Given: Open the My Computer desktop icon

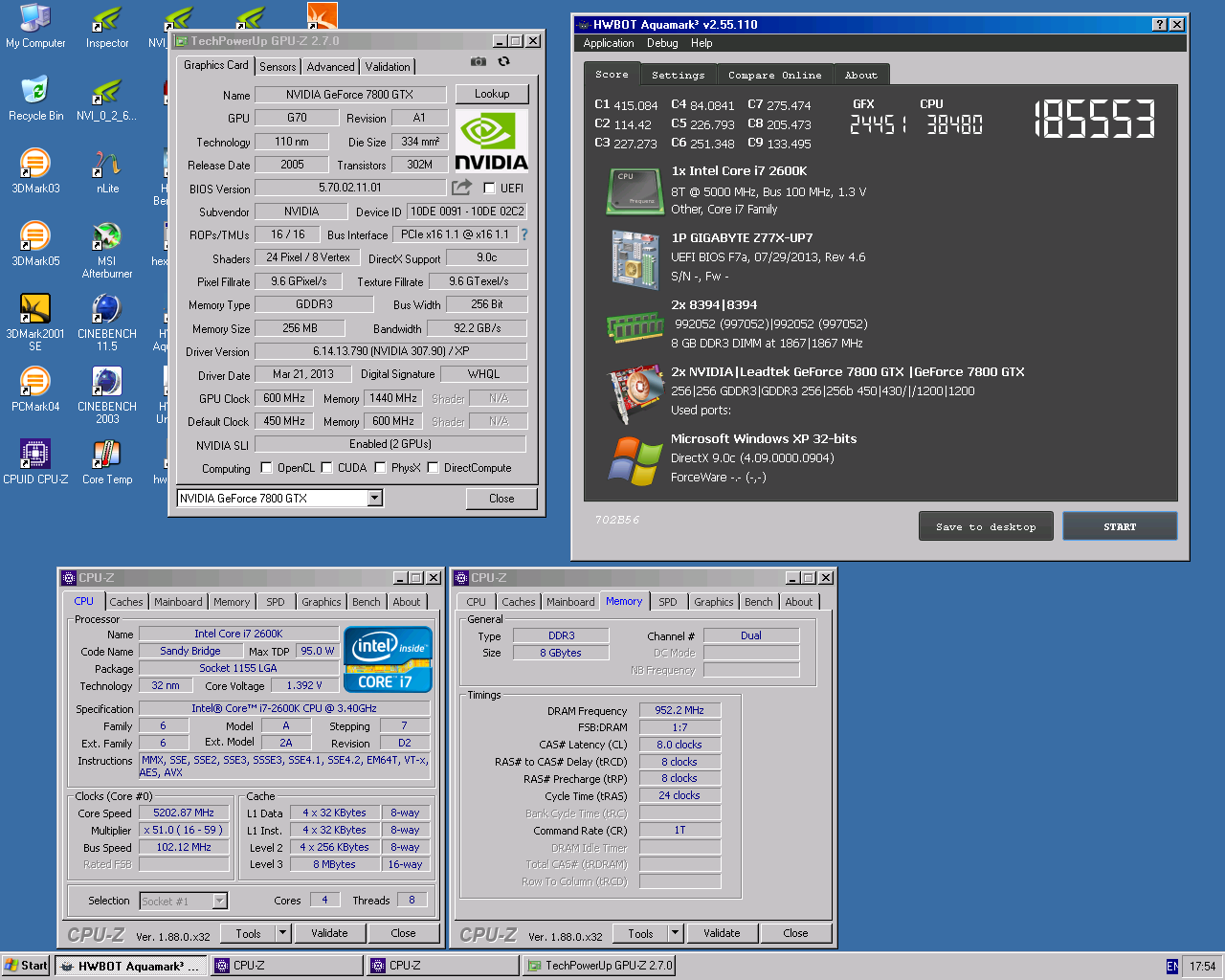Looking at the screenshot, I should [35, 26].
